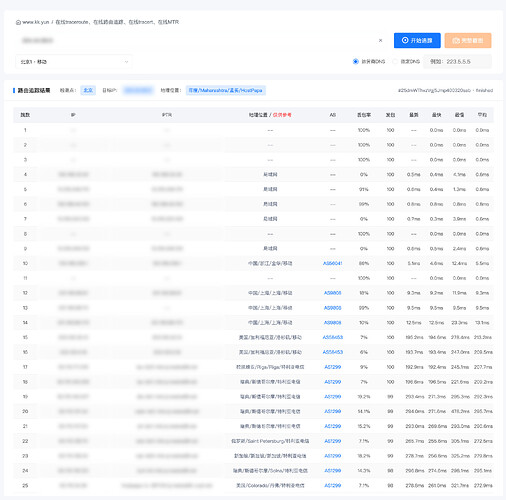Click the www.kk.yun breadcrumb link
Image resolution: width=506 pixels, height=500 pixels.
click(36, 22)
